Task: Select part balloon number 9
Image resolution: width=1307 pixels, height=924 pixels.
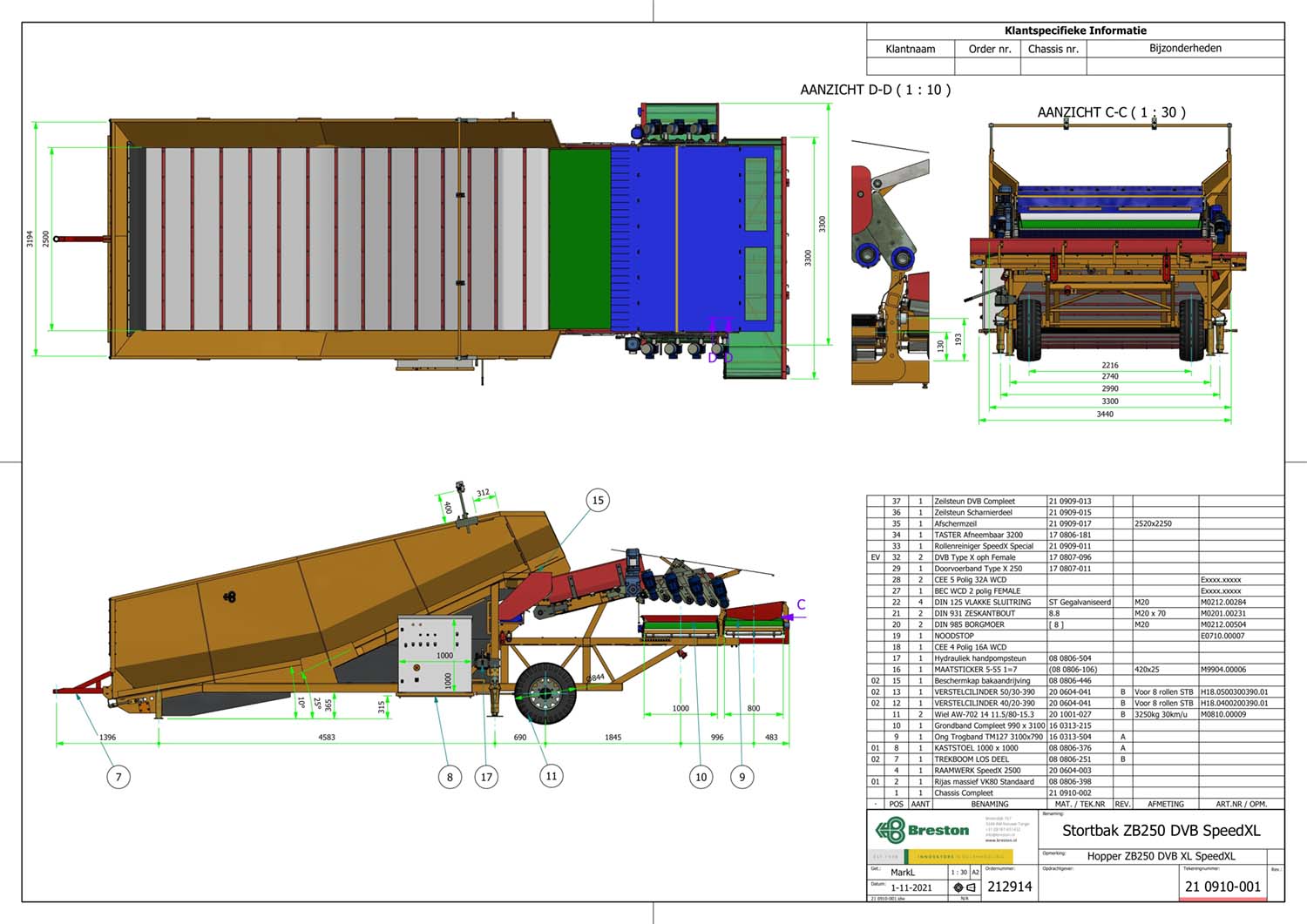Action: (742, 777)
